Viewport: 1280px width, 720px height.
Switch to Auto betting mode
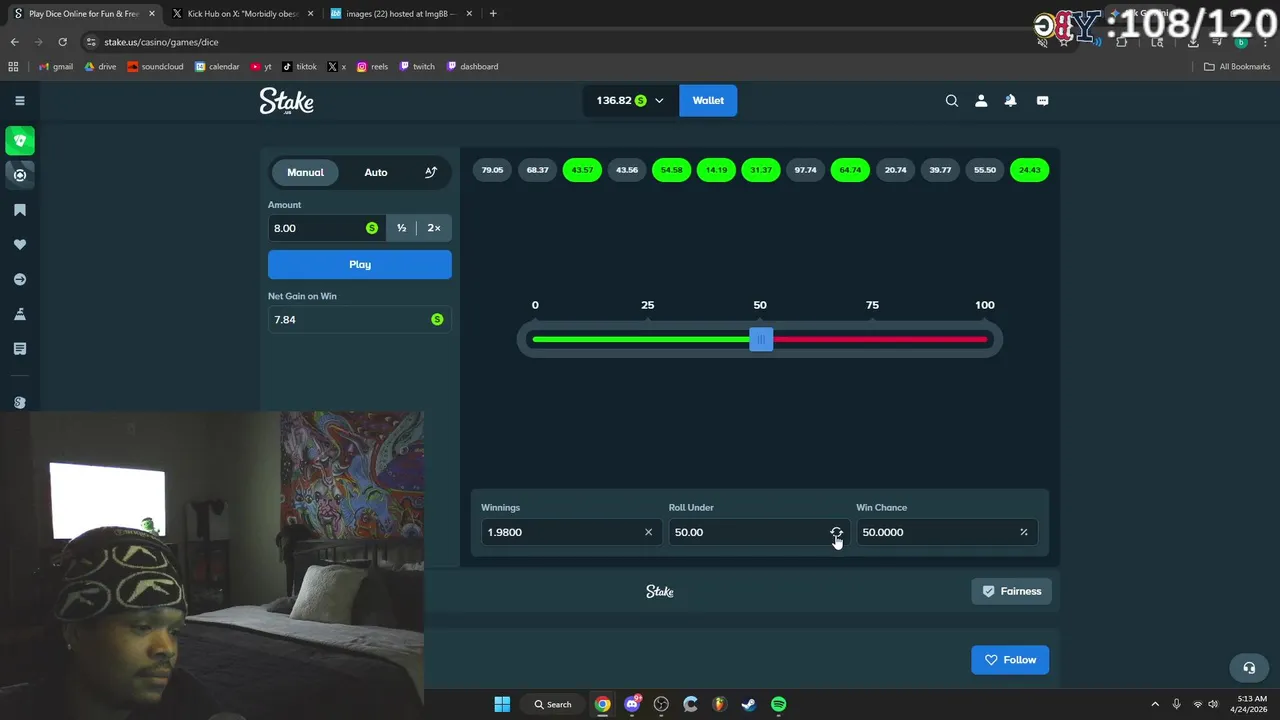tap(376, 172)
